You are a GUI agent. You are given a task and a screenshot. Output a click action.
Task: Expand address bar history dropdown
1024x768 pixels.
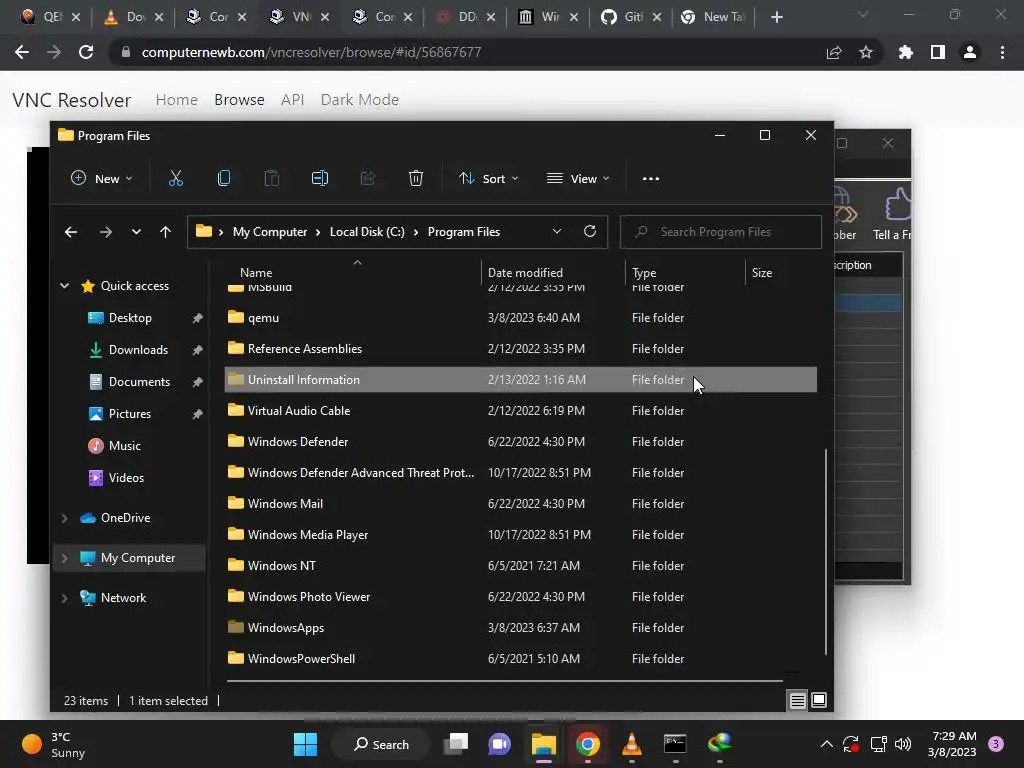pyautogui.click(x=557, y=231)
